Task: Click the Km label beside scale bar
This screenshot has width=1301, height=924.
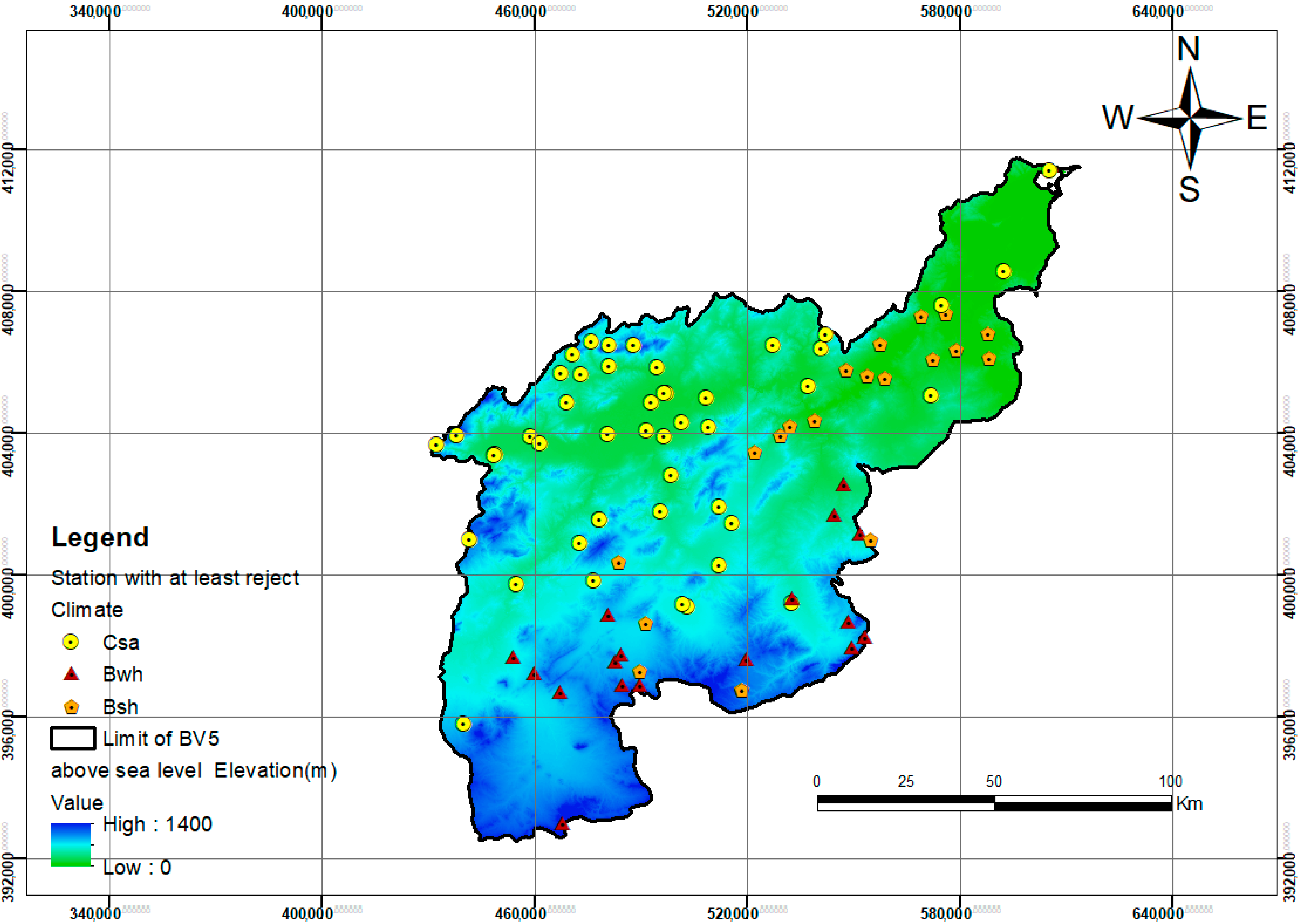Action: click(1189, 804)
